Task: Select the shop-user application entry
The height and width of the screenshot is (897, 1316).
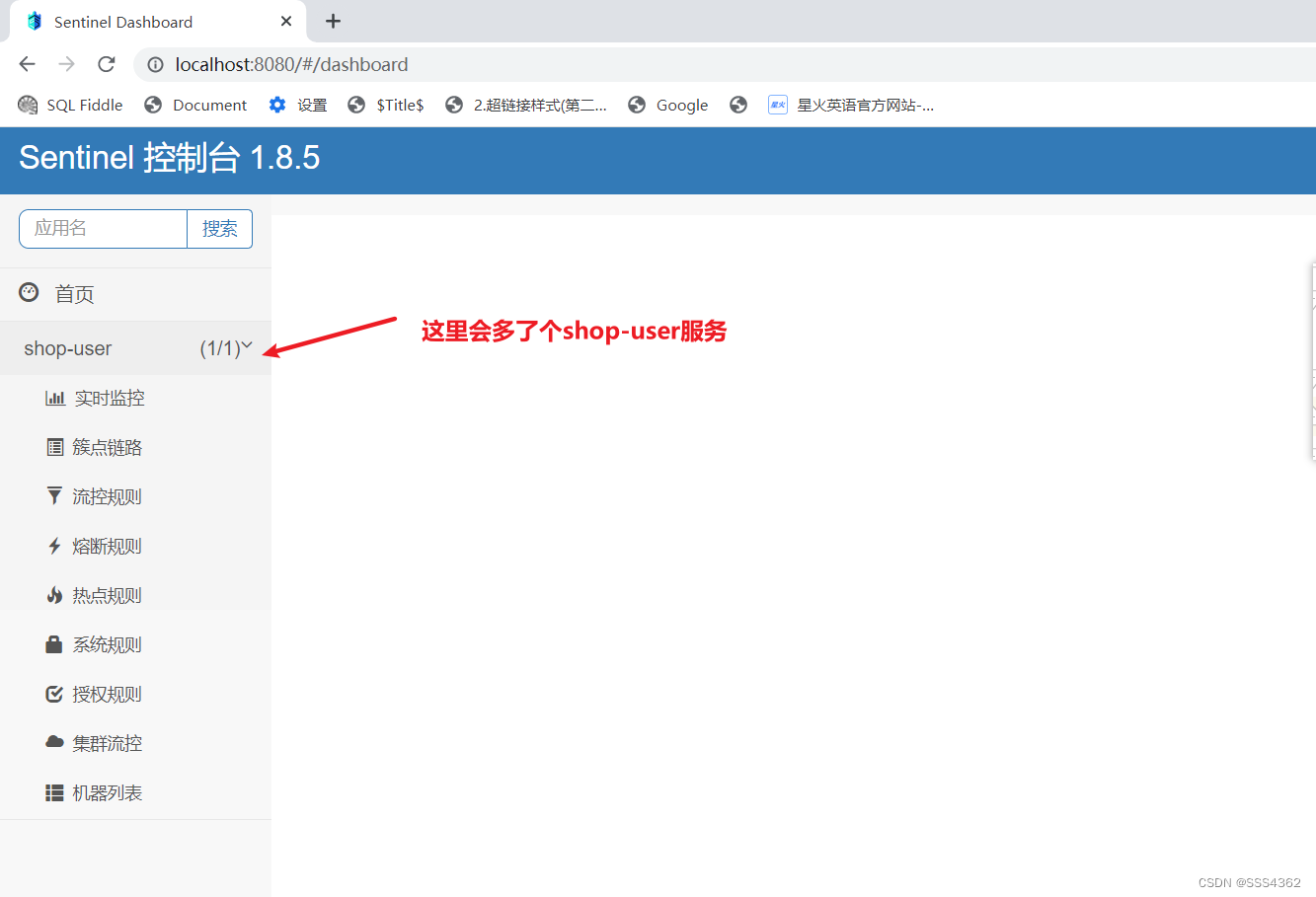Action: (x=135, y=348)
